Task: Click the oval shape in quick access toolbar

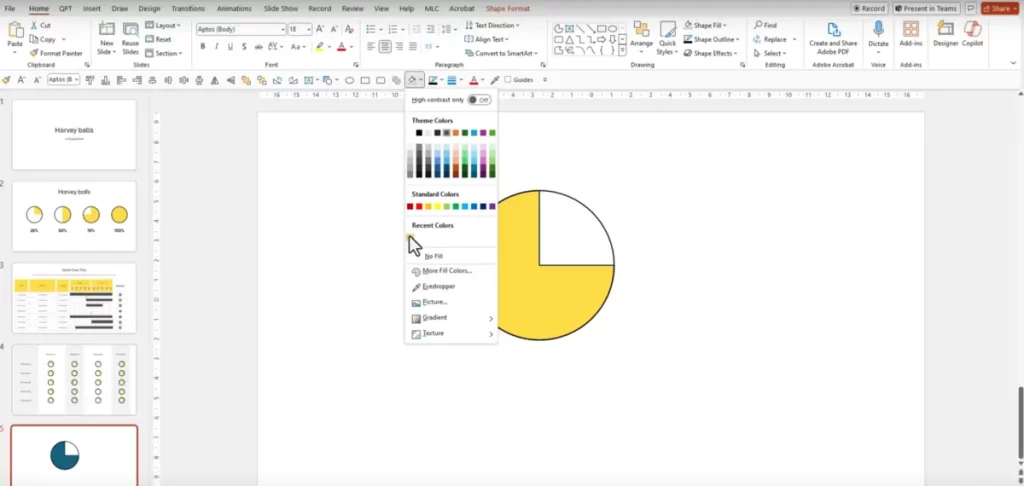Action: (x=349, y=80)
